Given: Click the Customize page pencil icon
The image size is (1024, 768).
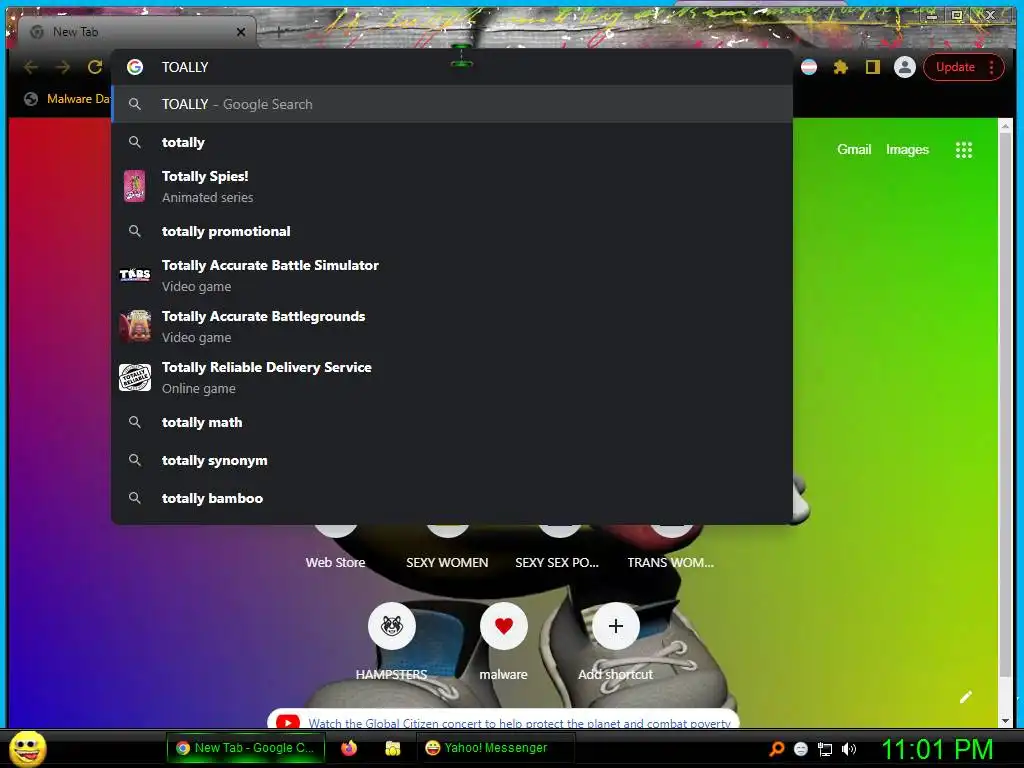Looking at the screenshot, I should [x=965, y=697].
